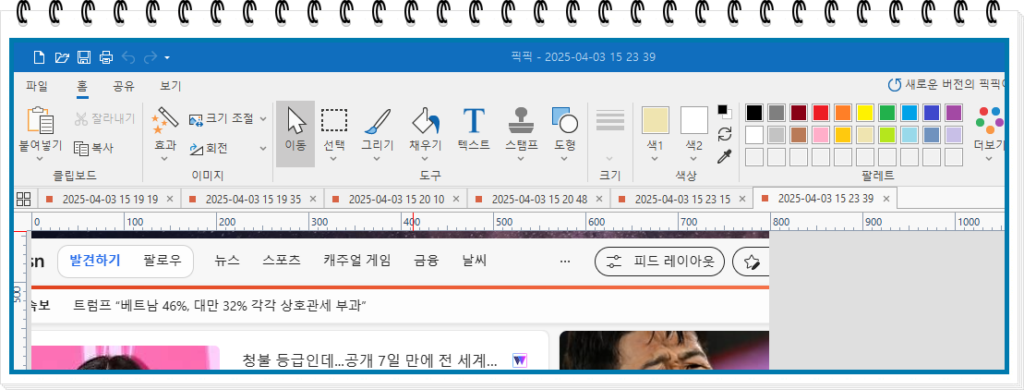Expand the 선택 tool dropdown arrow
Image resolution: width=1024 pixels, height=390 pixels.
click(x=334, y=159)
